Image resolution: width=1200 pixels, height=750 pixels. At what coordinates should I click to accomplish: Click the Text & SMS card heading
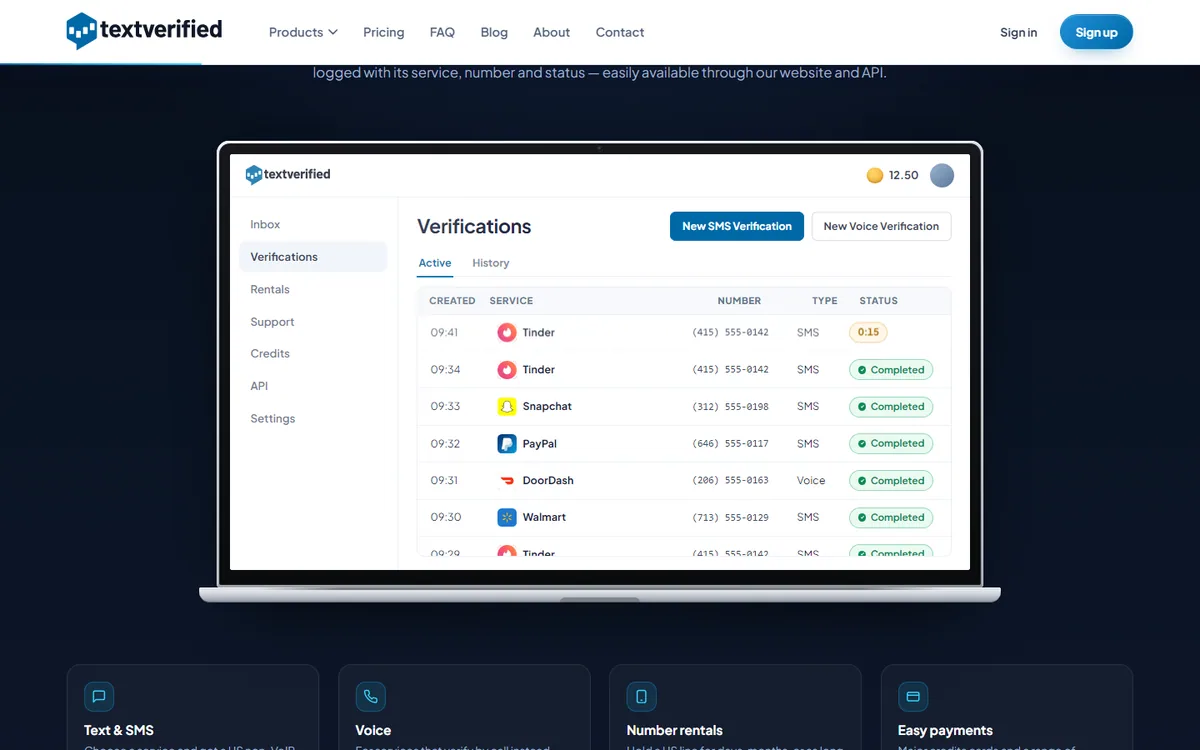119,730
